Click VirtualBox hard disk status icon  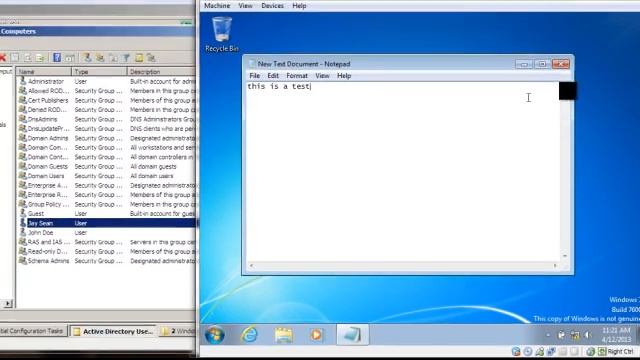coord(516,351)
